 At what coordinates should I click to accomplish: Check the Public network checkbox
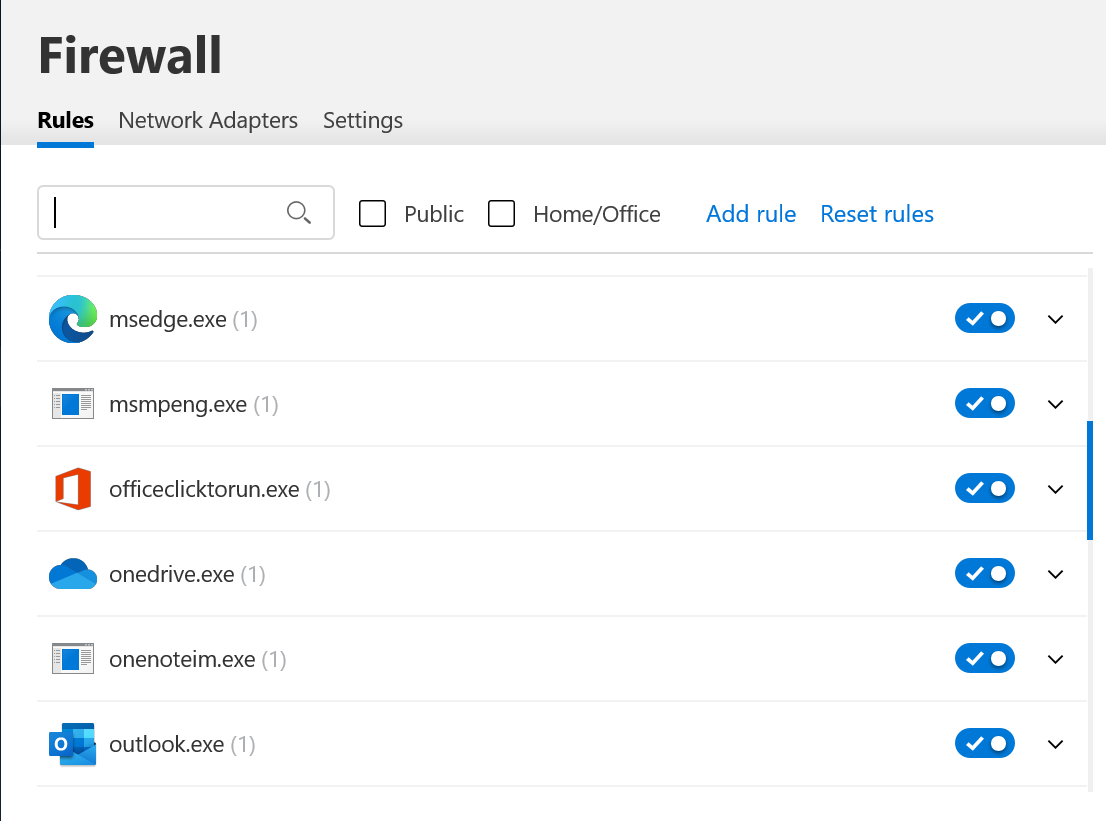372,213
